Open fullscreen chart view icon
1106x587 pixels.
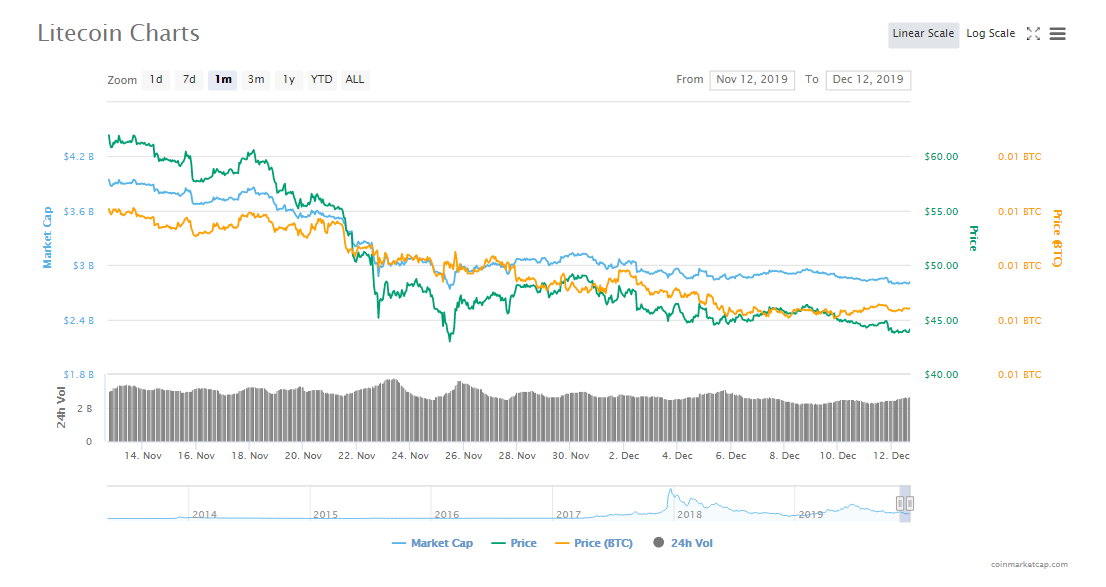[1033, 33]
